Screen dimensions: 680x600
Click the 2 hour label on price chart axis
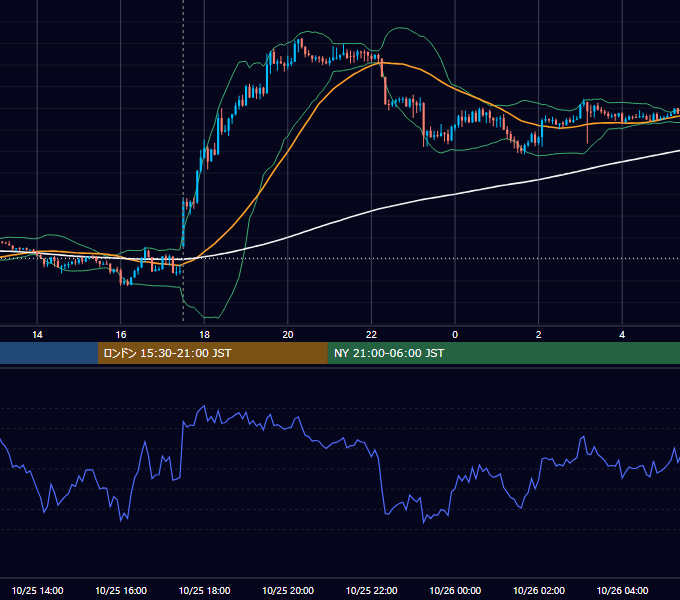(539, 335)
